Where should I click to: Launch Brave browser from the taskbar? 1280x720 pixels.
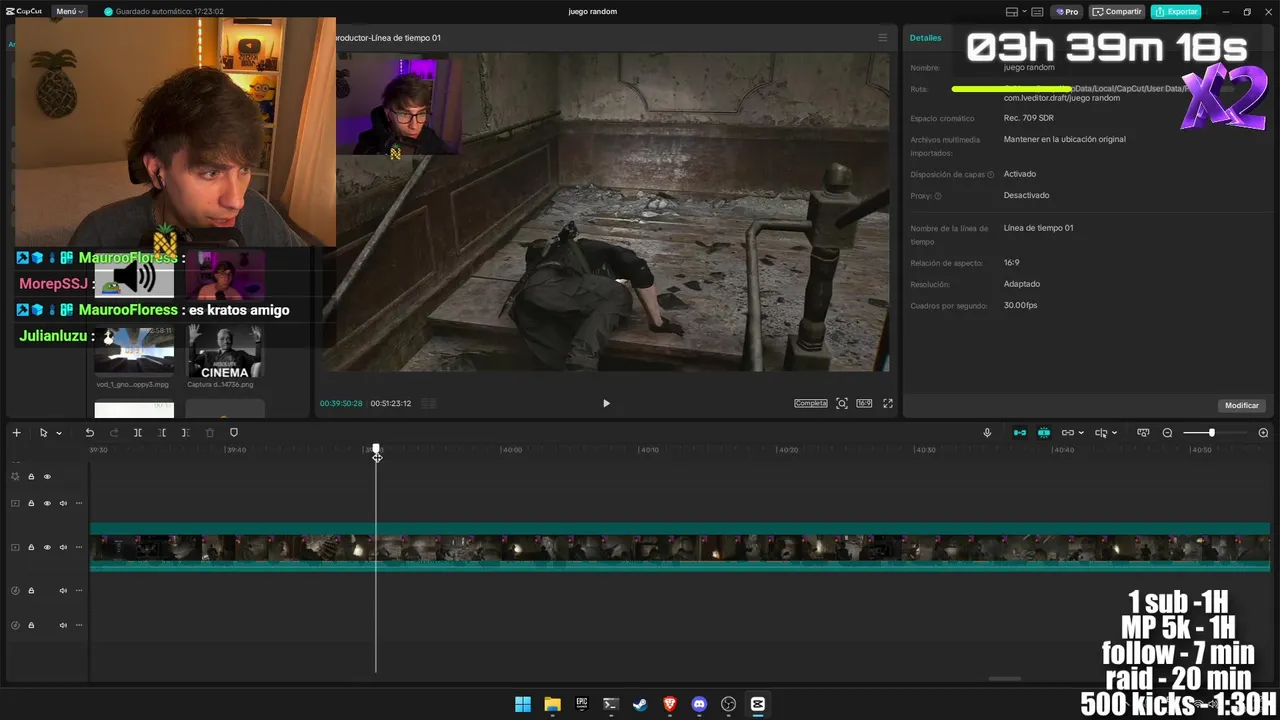click(x=670, y=704)
